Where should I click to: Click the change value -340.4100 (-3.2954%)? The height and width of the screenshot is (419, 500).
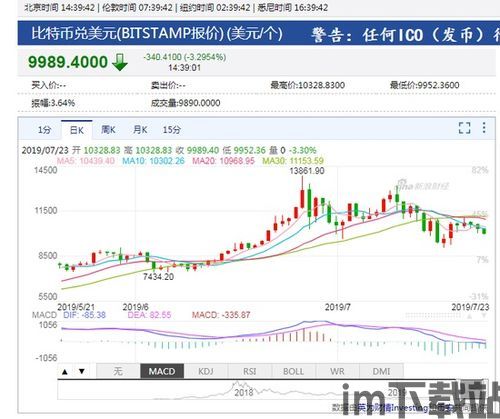pos(185,57)
